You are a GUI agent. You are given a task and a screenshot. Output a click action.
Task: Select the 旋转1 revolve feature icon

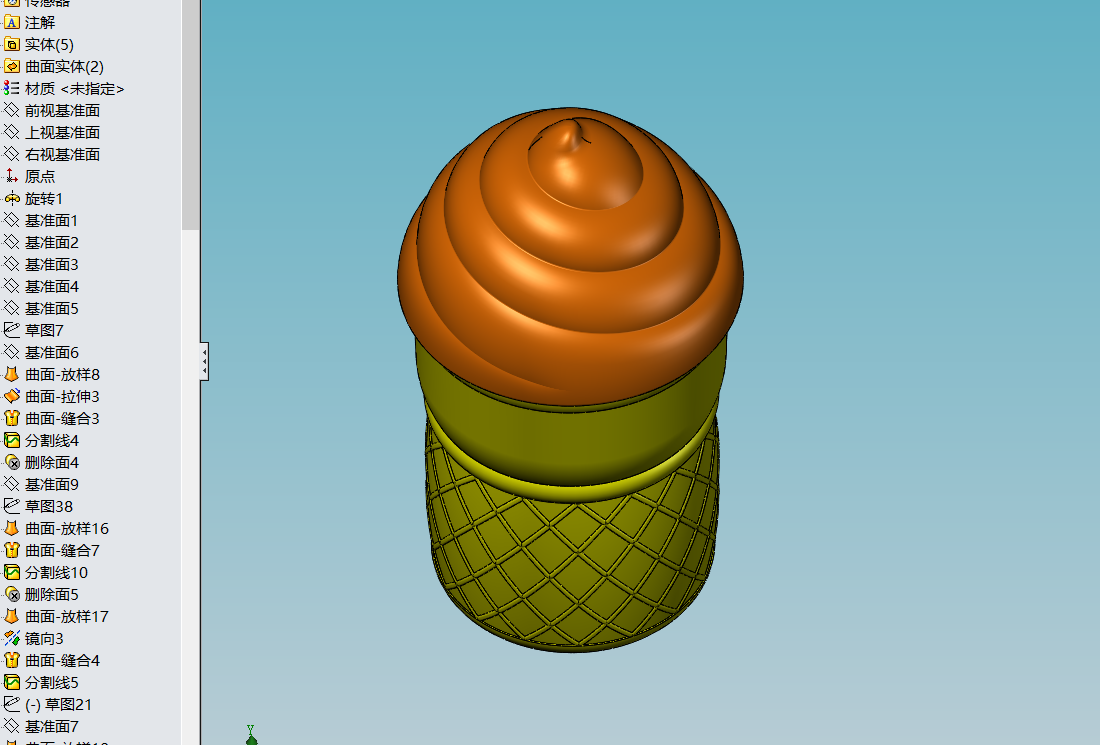[x=12, y=199]
